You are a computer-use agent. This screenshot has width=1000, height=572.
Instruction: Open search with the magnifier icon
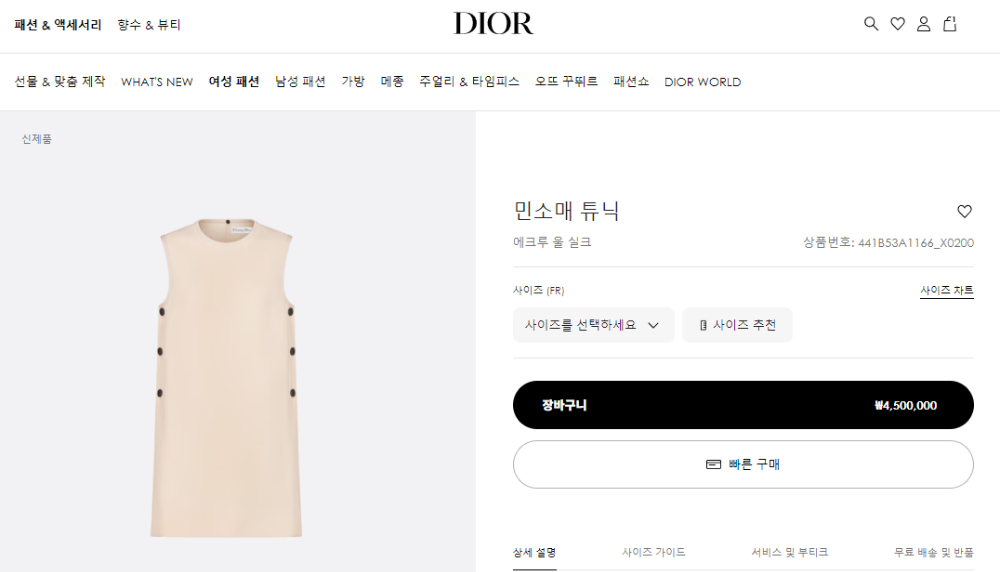click(871, 24)
